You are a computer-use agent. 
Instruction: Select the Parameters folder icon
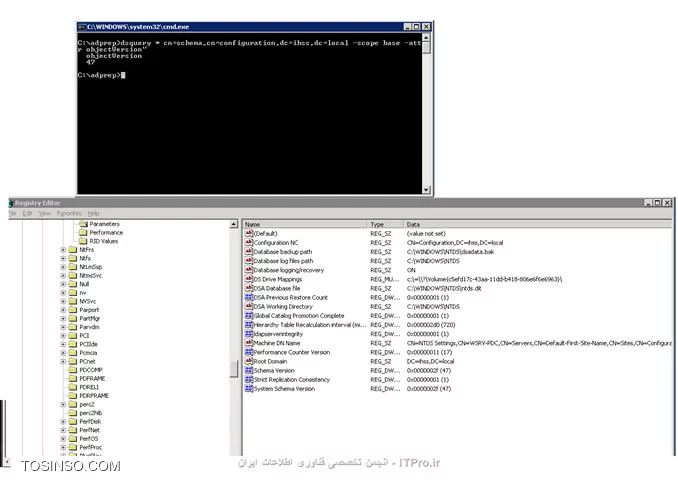coord(83,224)
